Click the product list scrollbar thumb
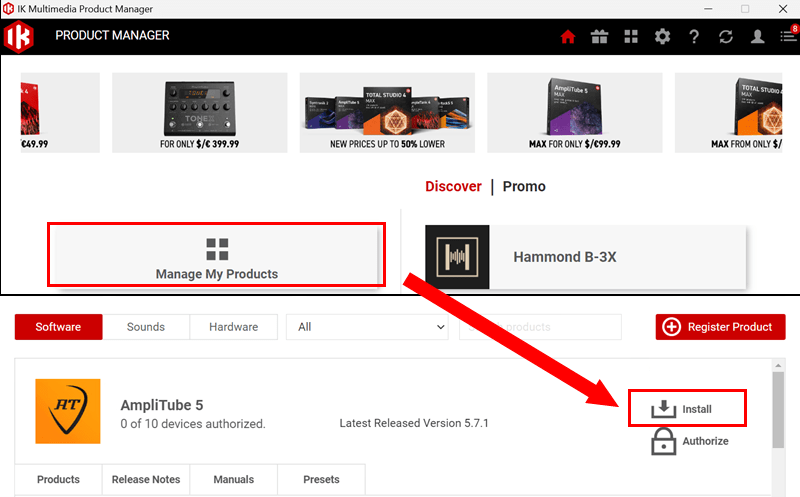Viewport: 800px width, 497px height. point(778,410)
